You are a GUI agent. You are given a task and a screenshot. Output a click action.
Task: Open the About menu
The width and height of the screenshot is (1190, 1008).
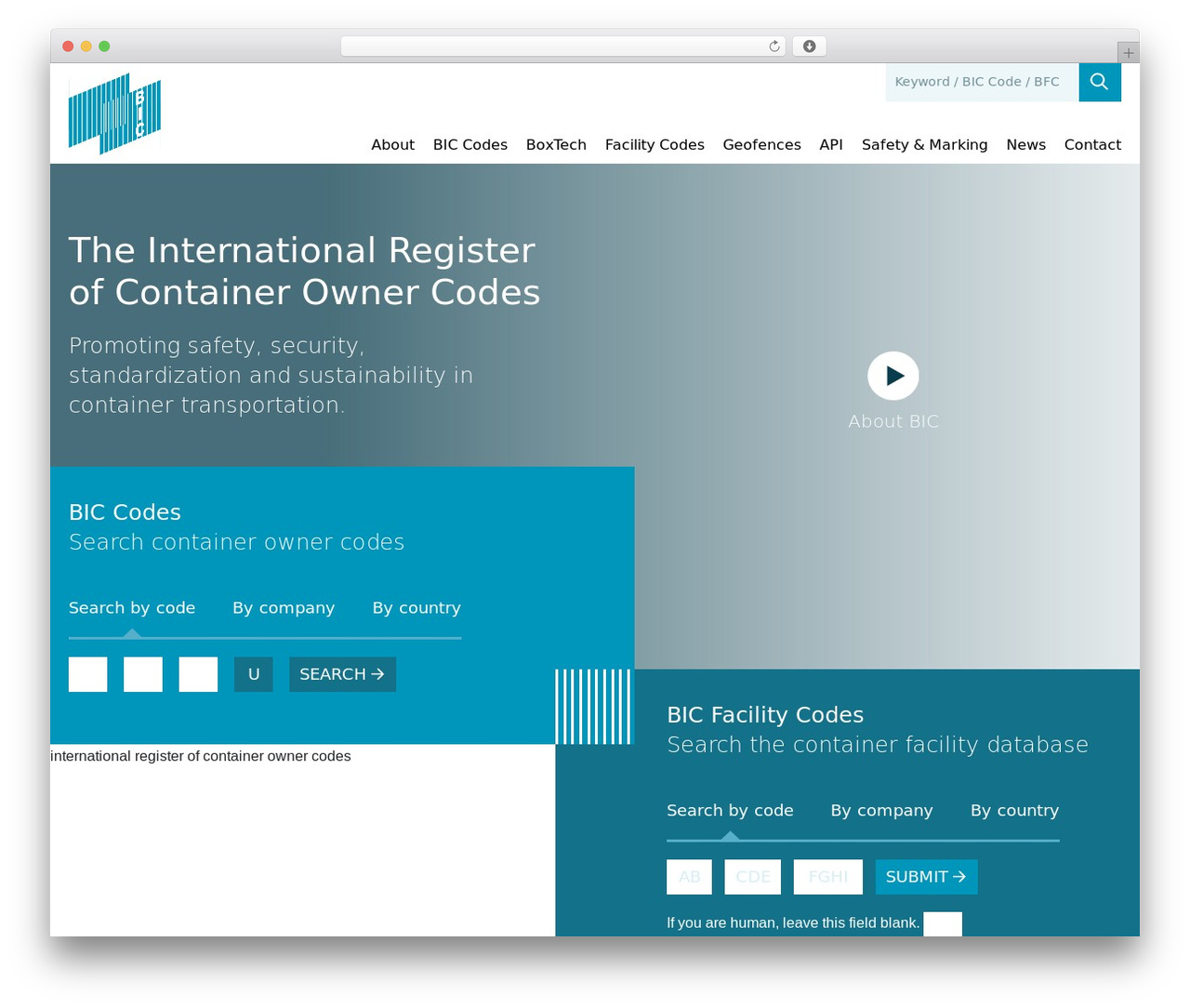[x=392, y=145]
